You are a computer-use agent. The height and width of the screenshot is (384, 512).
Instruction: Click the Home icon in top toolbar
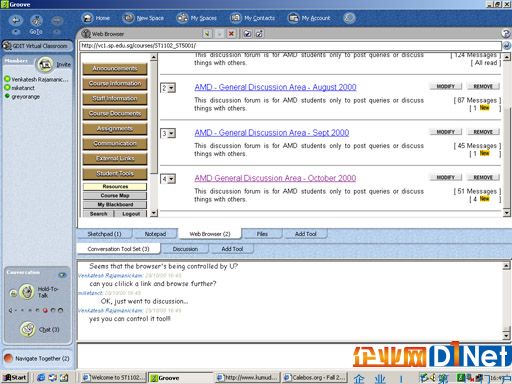pyautogui.click(x=88, y=18)
